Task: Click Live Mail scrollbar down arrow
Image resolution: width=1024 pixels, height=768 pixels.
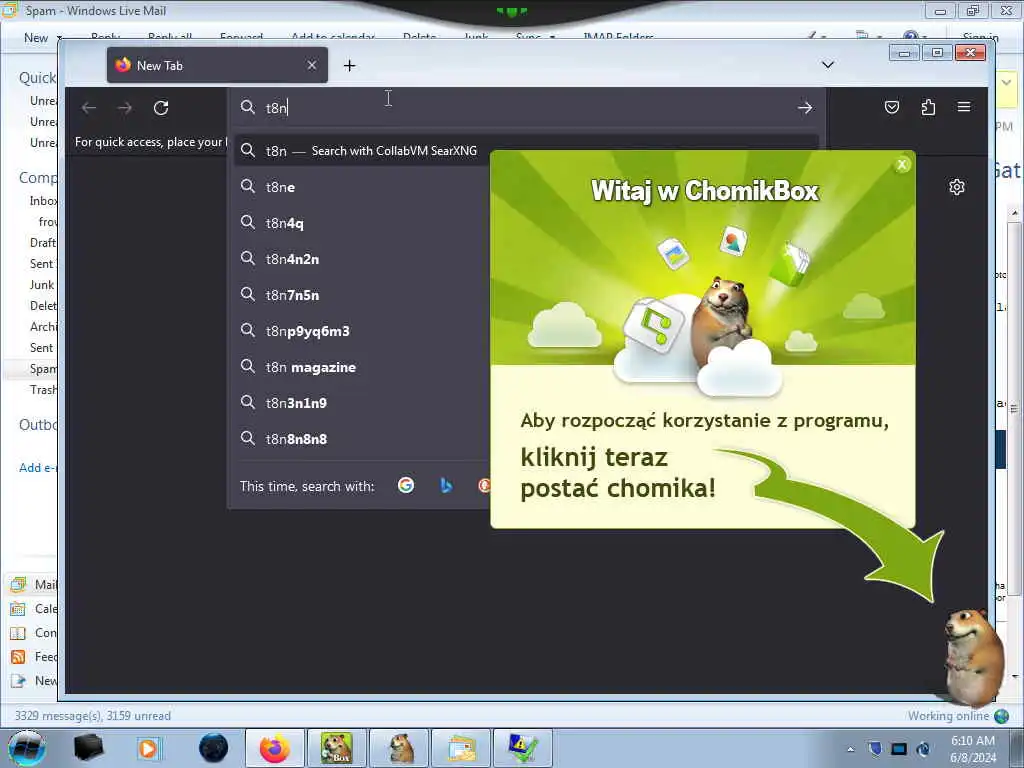Action: coord(1014,677)
